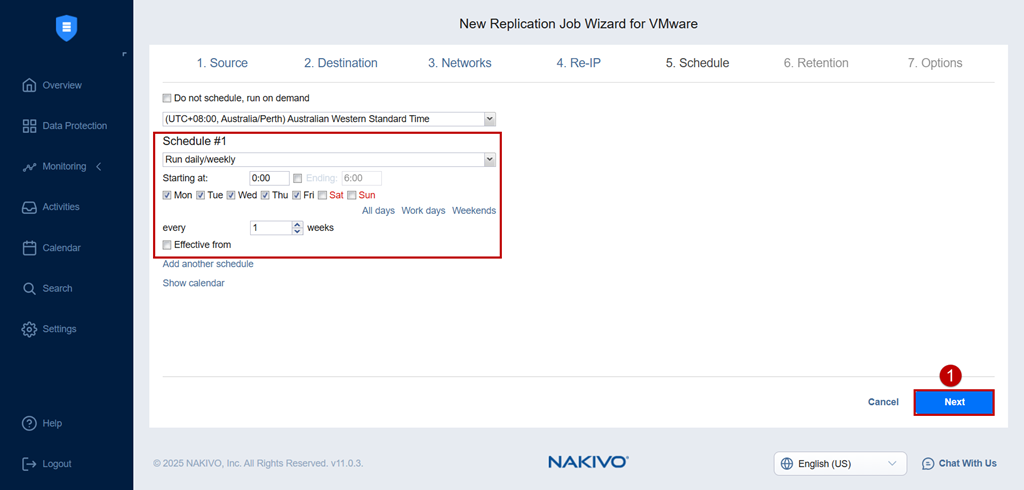Click the Data Protection grid icon
Image resolution: width=1024 pixels, height=490 pixels.
pos(29,125)
